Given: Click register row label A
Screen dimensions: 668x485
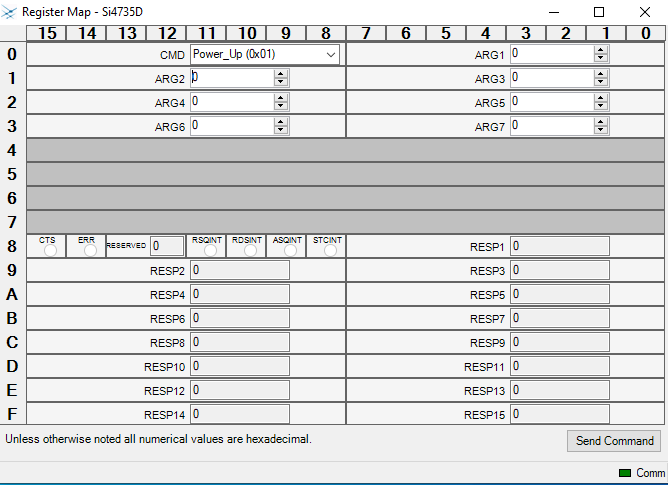Looking at the screenshot, I should (x=12, y=294).
